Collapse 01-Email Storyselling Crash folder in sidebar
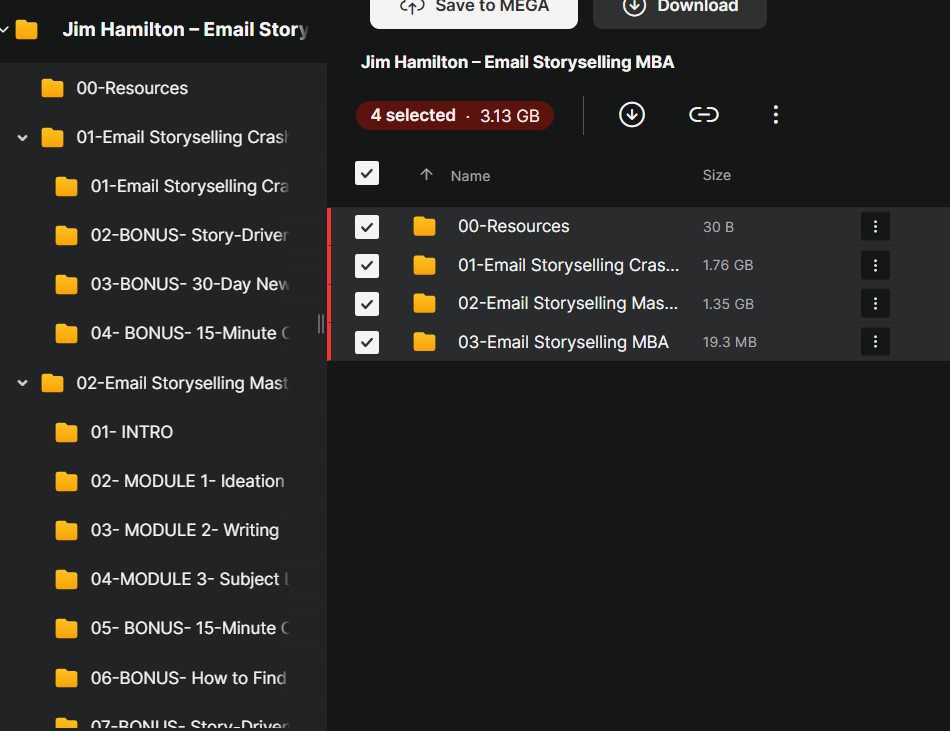Image resolution: width=950 pixels, height=731 pixels. point(22,137)
